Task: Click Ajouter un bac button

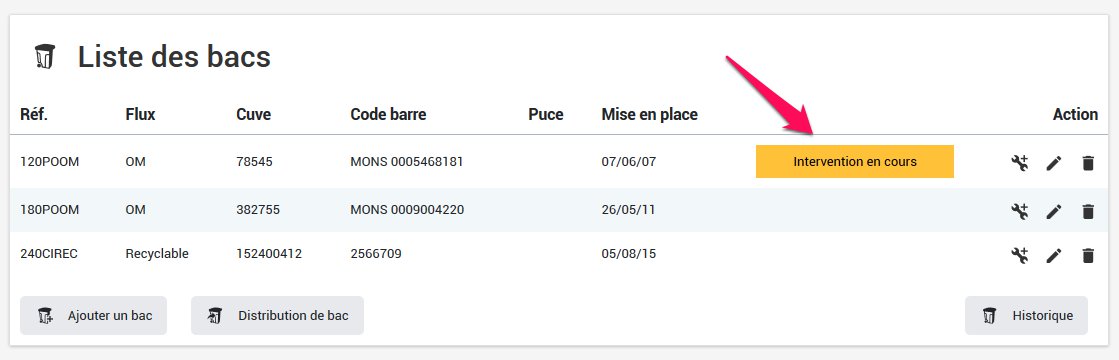Action: coord(93,316)
